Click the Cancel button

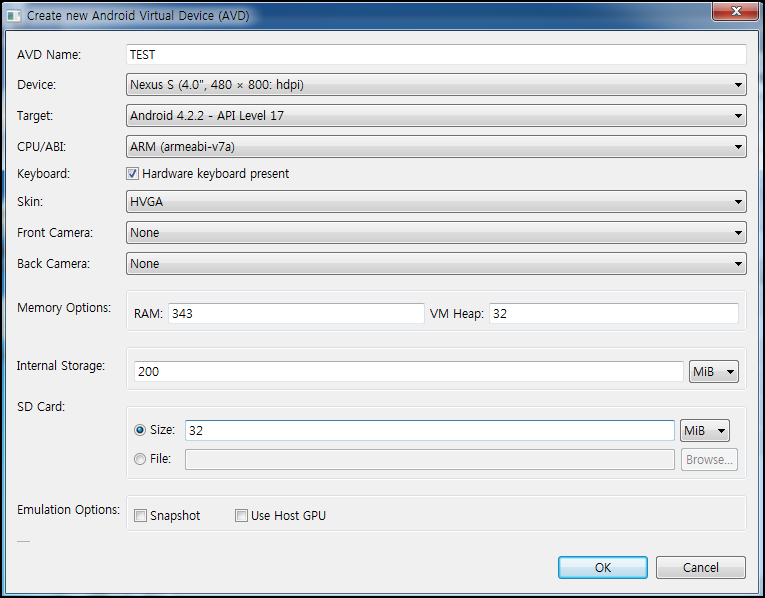[x=701, y=567]
